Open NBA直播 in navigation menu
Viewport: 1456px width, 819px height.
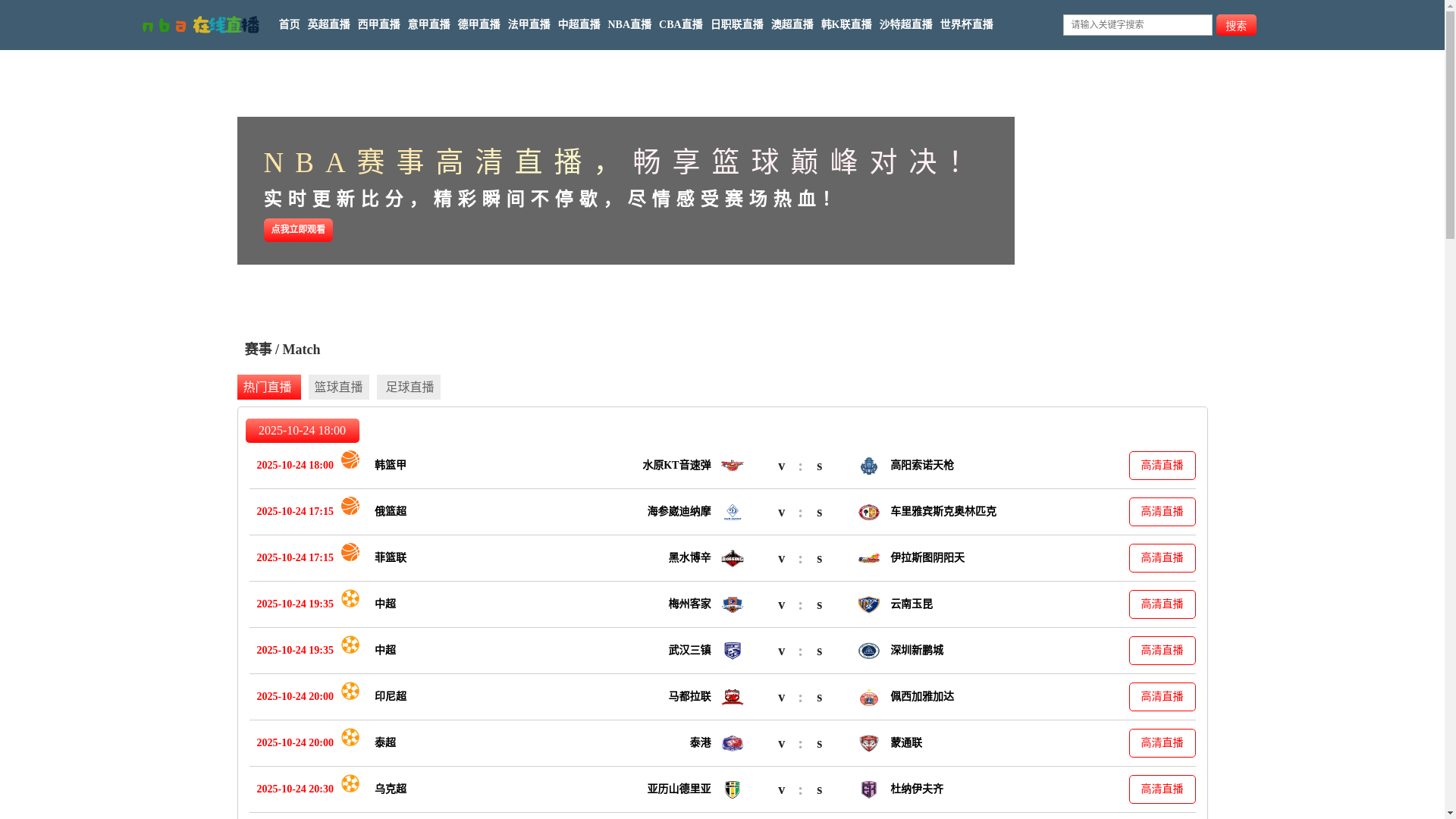[629, 25]
